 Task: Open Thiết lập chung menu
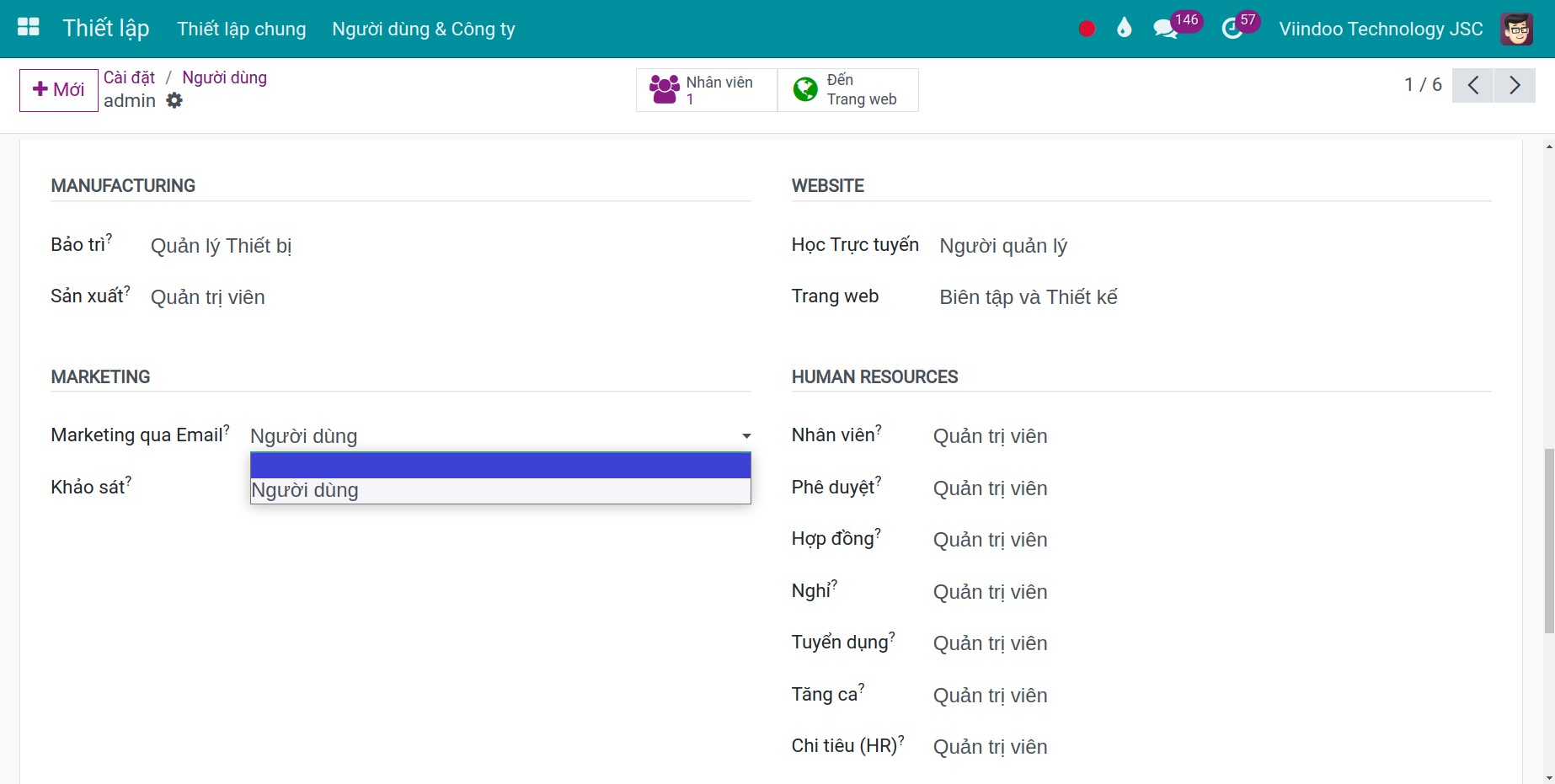(x=241, y=29)
